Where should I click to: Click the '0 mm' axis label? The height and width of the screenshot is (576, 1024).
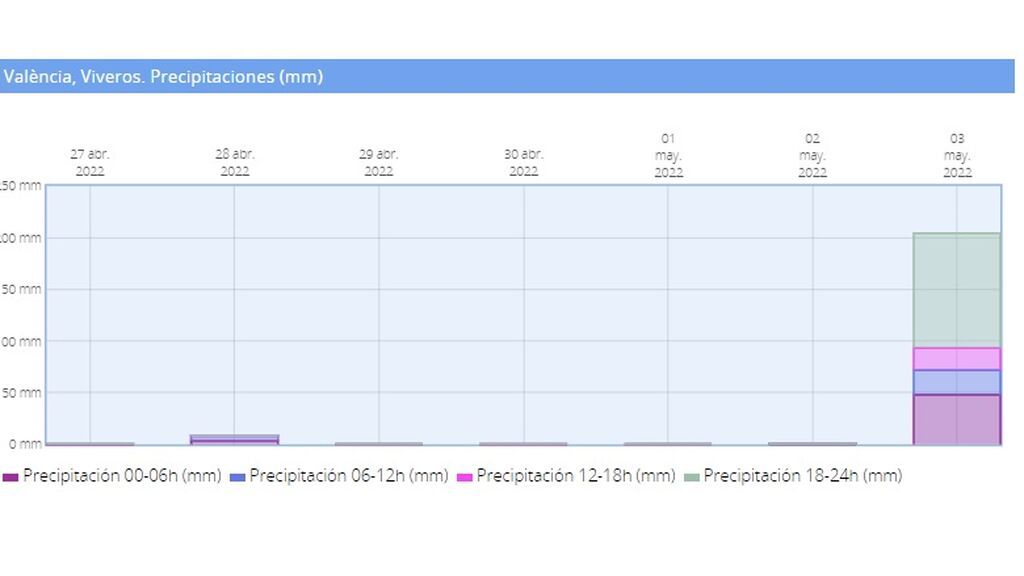pyautogui.click(x=25, y=444)
